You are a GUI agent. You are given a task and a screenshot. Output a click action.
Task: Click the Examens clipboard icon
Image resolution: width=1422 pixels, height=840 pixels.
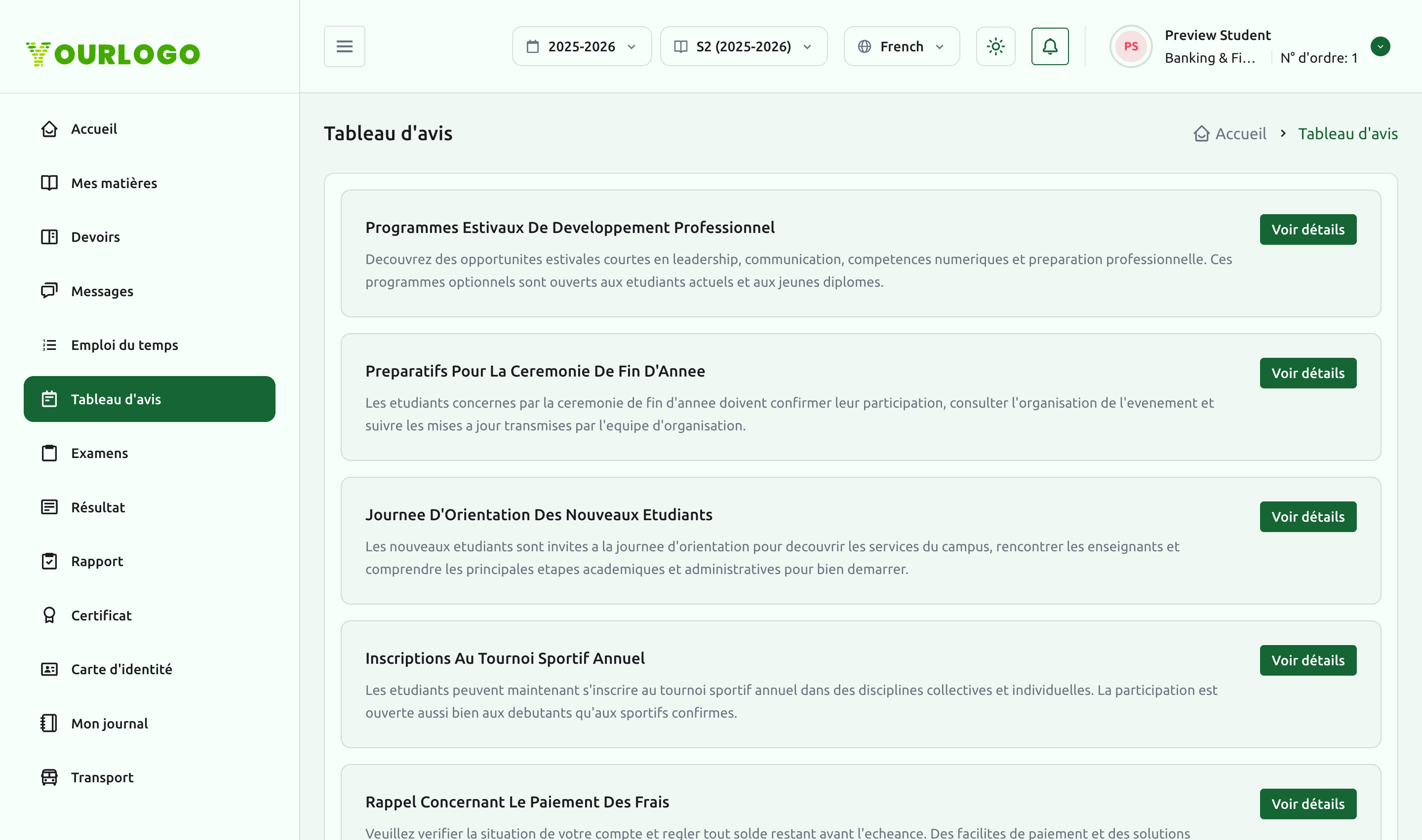[x=49, y=453]
